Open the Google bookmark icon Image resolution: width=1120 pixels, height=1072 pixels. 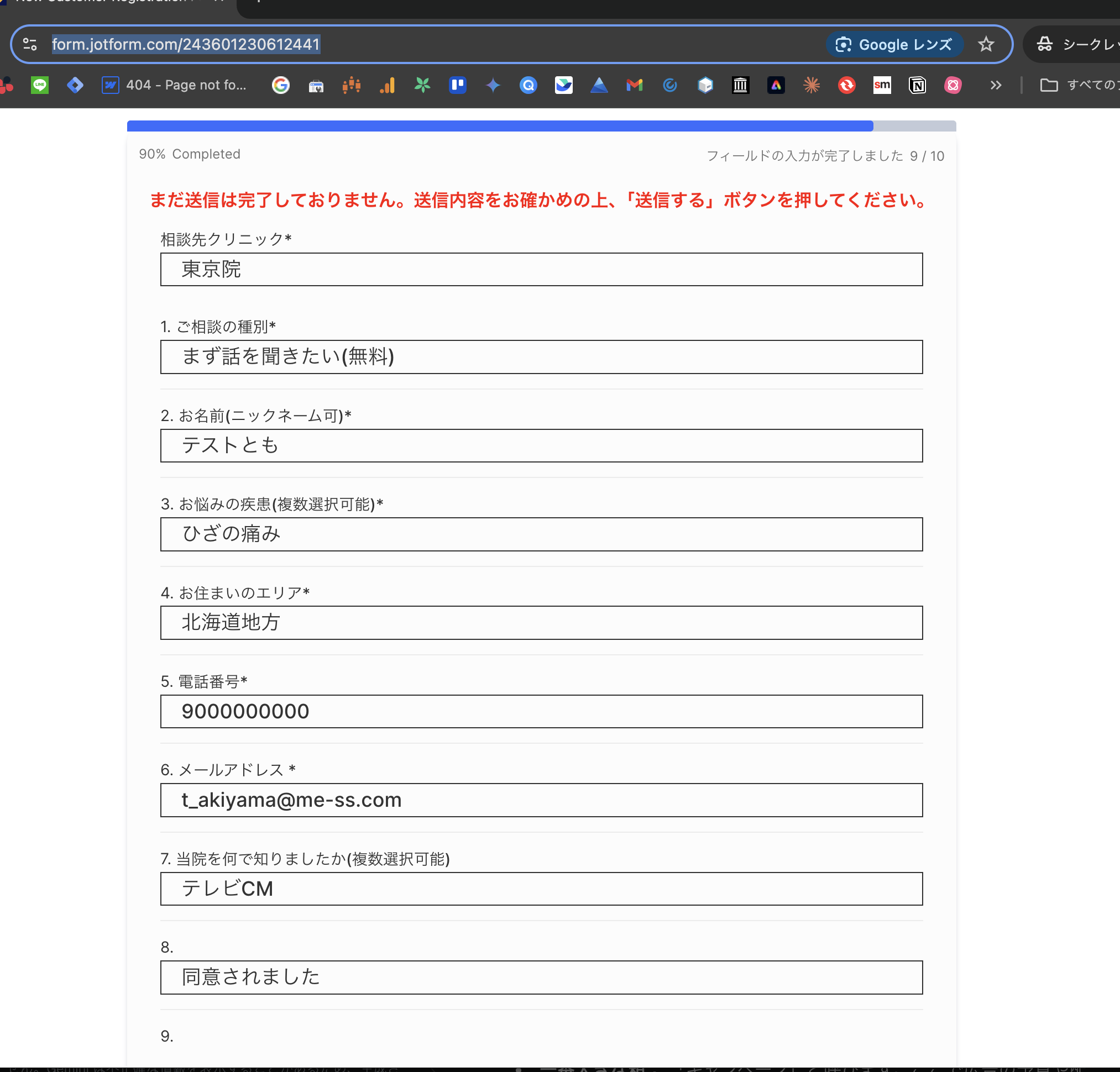[x=281, y=85]
